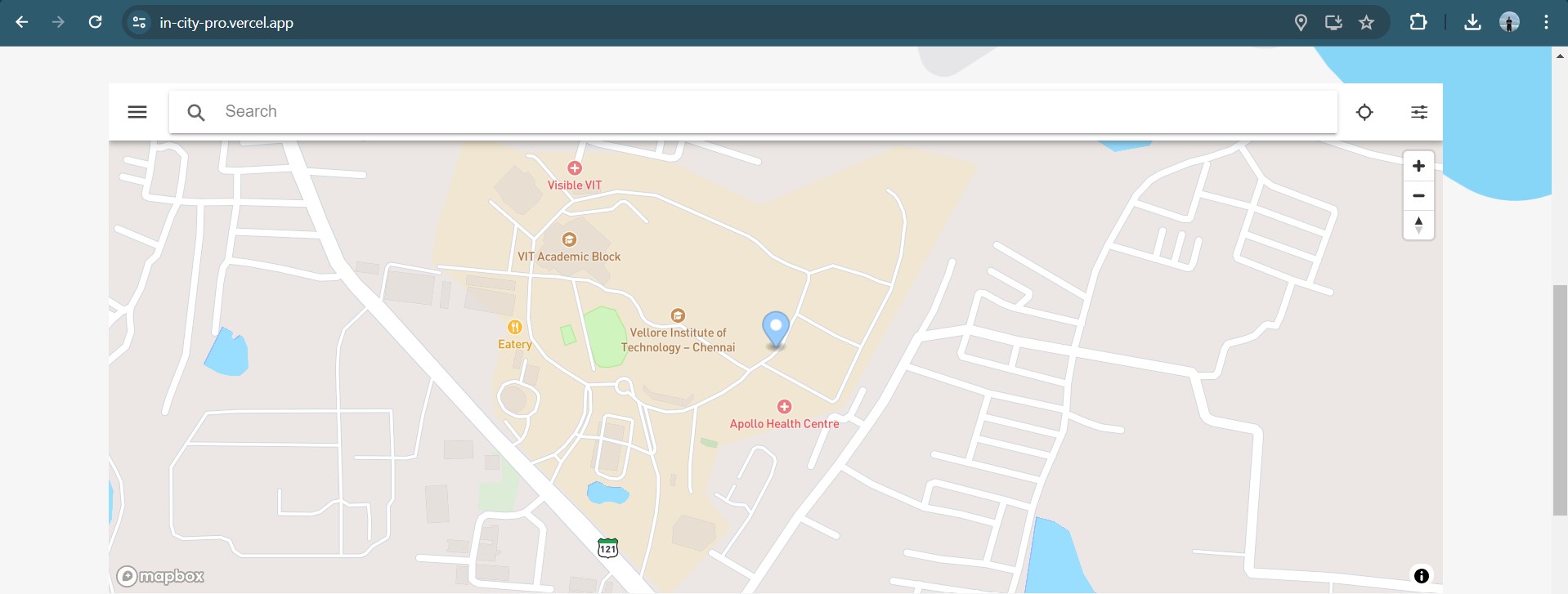Open browser downloads

point(1472,22)
